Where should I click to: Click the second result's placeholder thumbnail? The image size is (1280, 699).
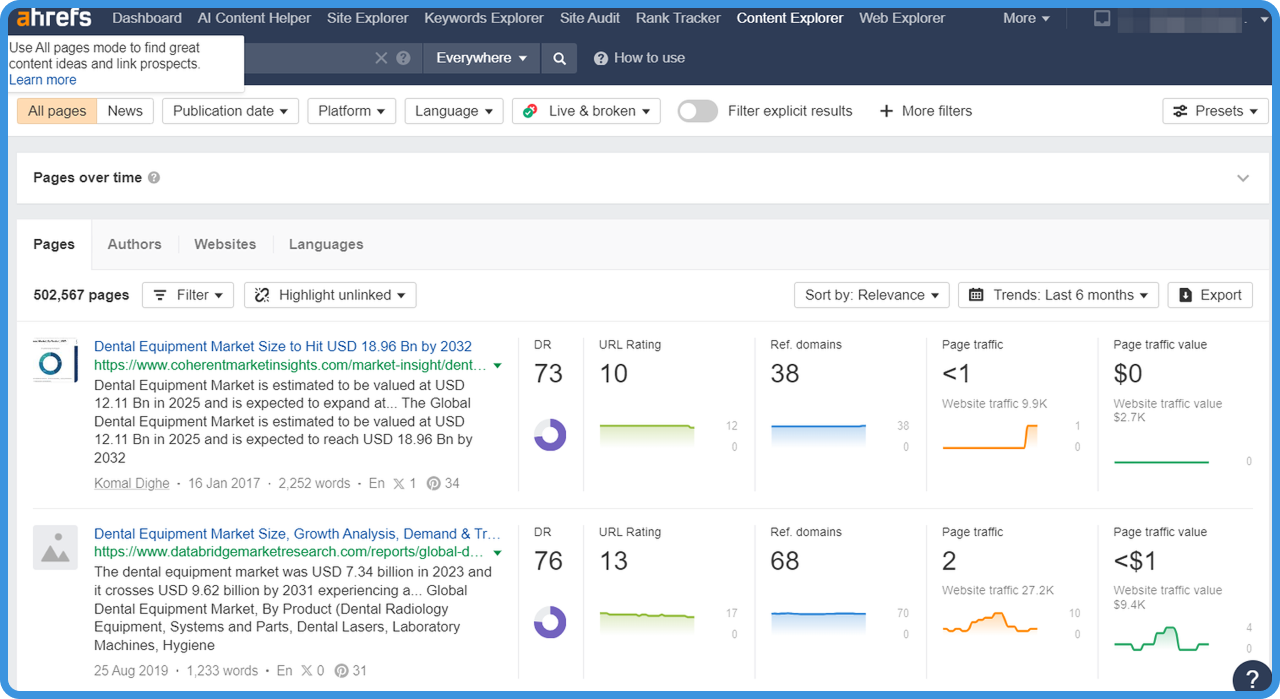(x=55, y=548)
